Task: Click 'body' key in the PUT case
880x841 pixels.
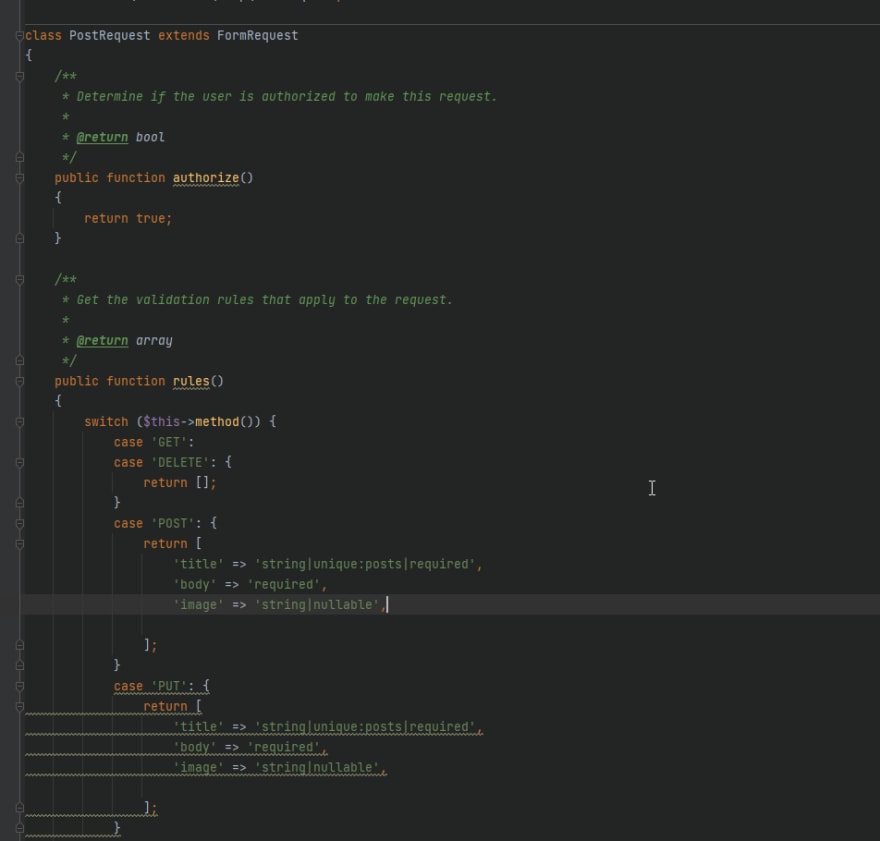Action: click(x=194, y=747)
